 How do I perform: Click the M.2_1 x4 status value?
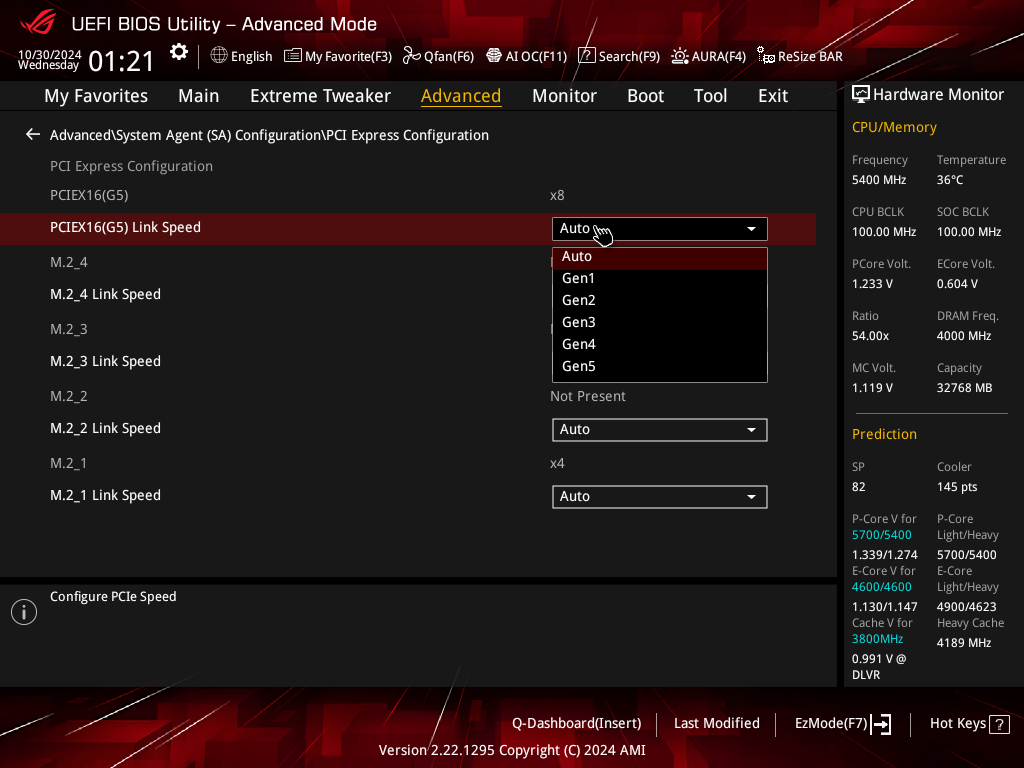pyautogui.click(x=557, y=464)
